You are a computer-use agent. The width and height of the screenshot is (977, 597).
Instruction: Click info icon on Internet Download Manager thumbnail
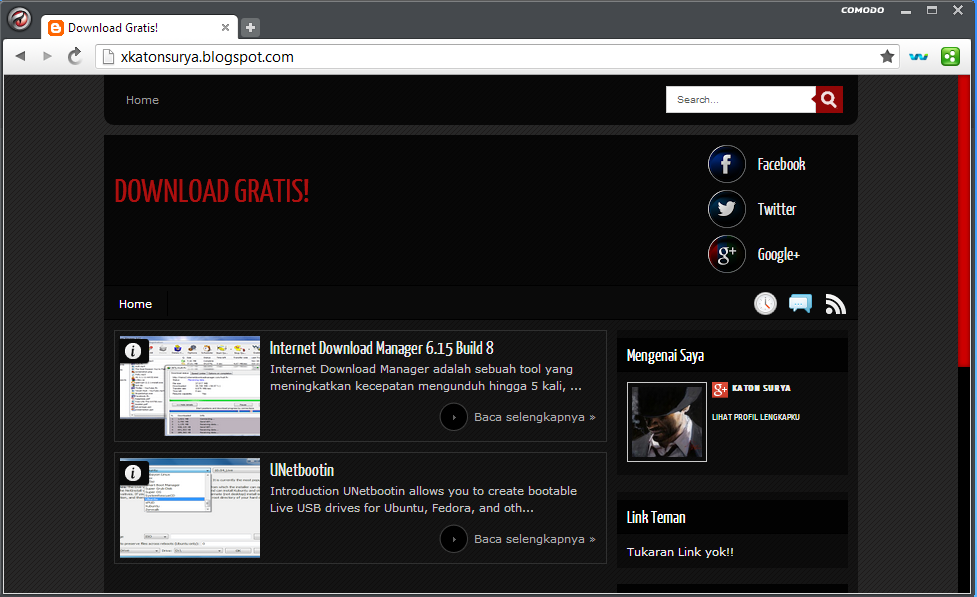coord(133,351)
